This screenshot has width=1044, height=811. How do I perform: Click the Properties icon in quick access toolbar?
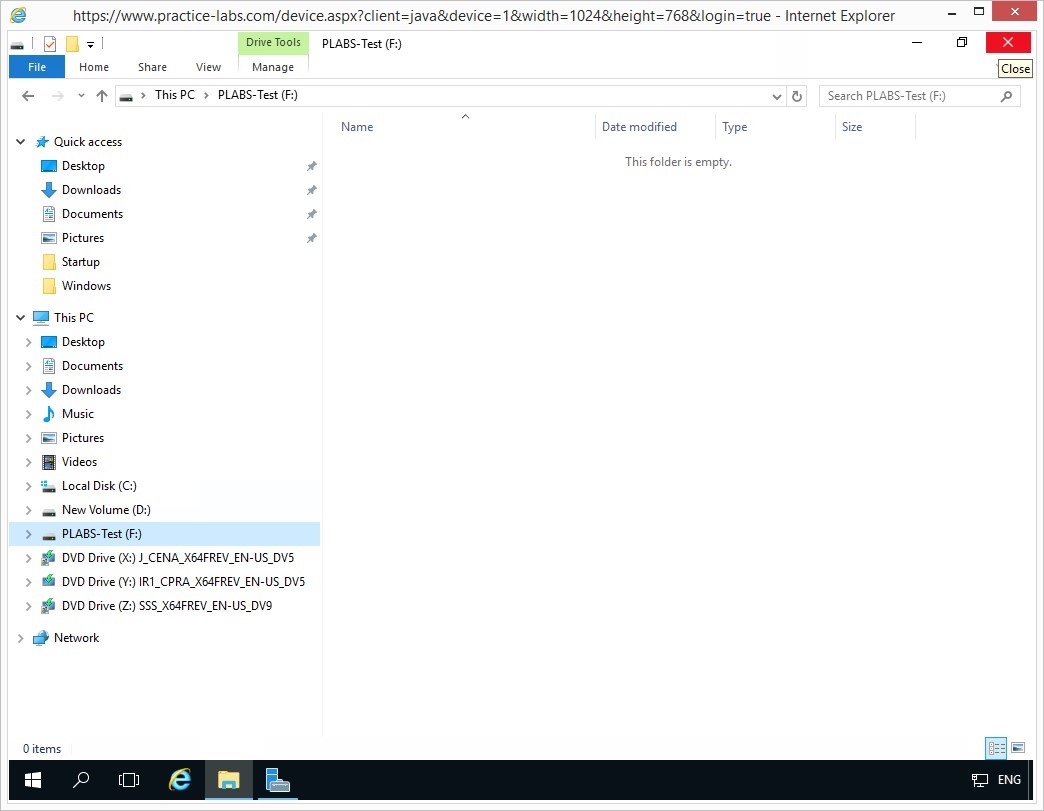[x=50, y=44]
